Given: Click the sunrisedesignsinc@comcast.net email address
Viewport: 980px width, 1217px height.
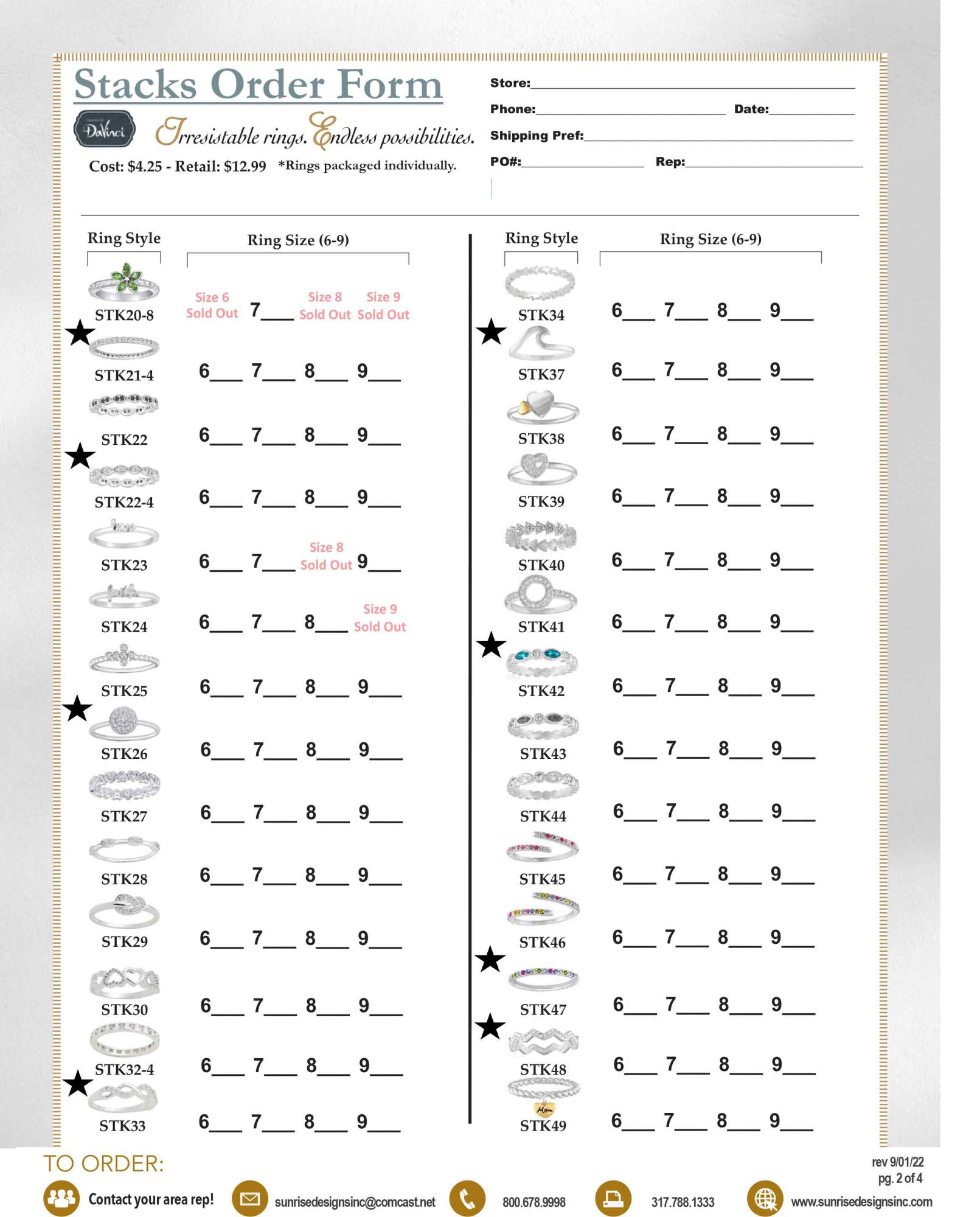Looking at the screenshot, I should [355, 1202].
